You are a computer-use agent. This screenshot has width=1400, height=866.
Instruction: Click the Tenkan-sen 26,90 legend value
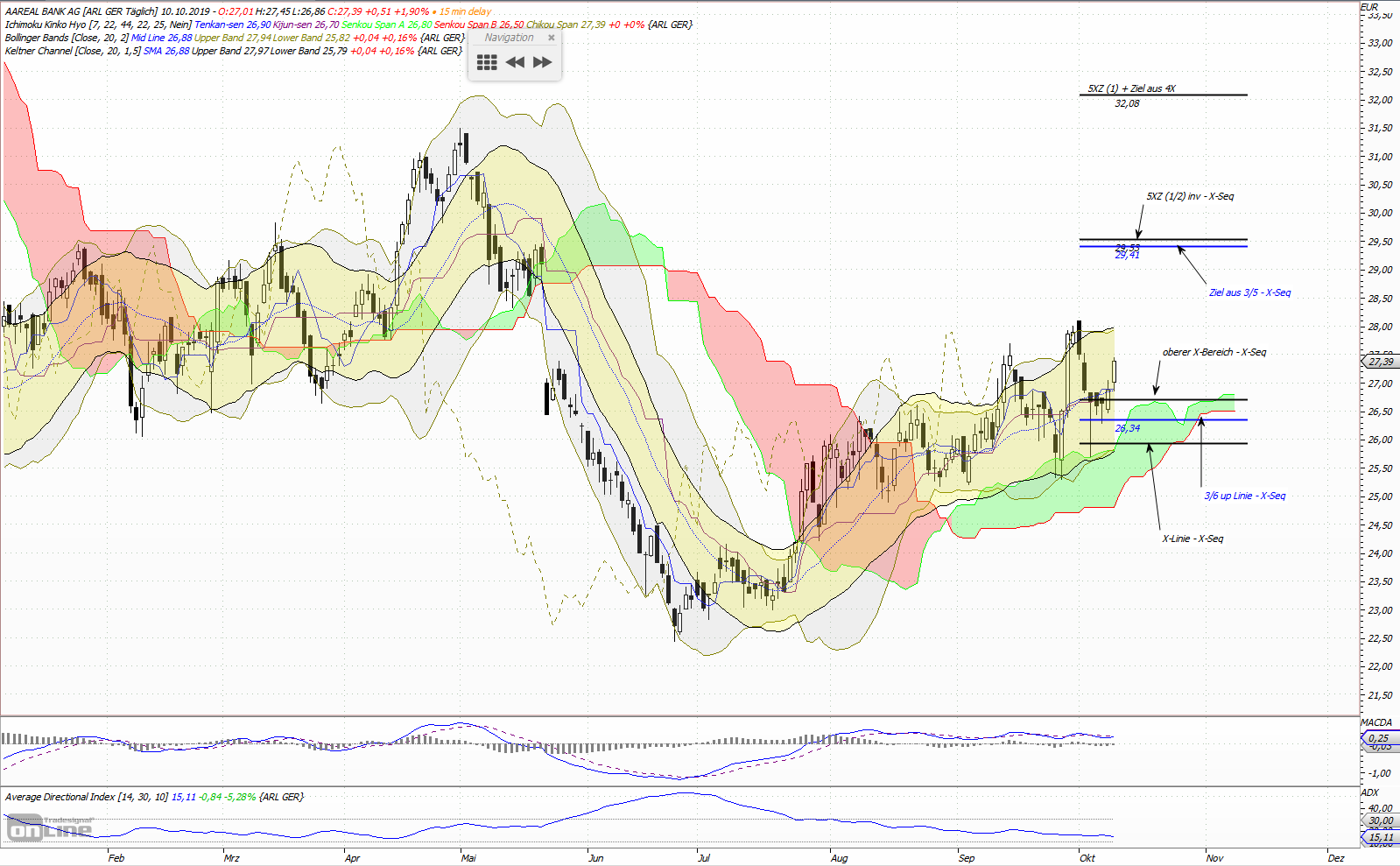(232, 25)
